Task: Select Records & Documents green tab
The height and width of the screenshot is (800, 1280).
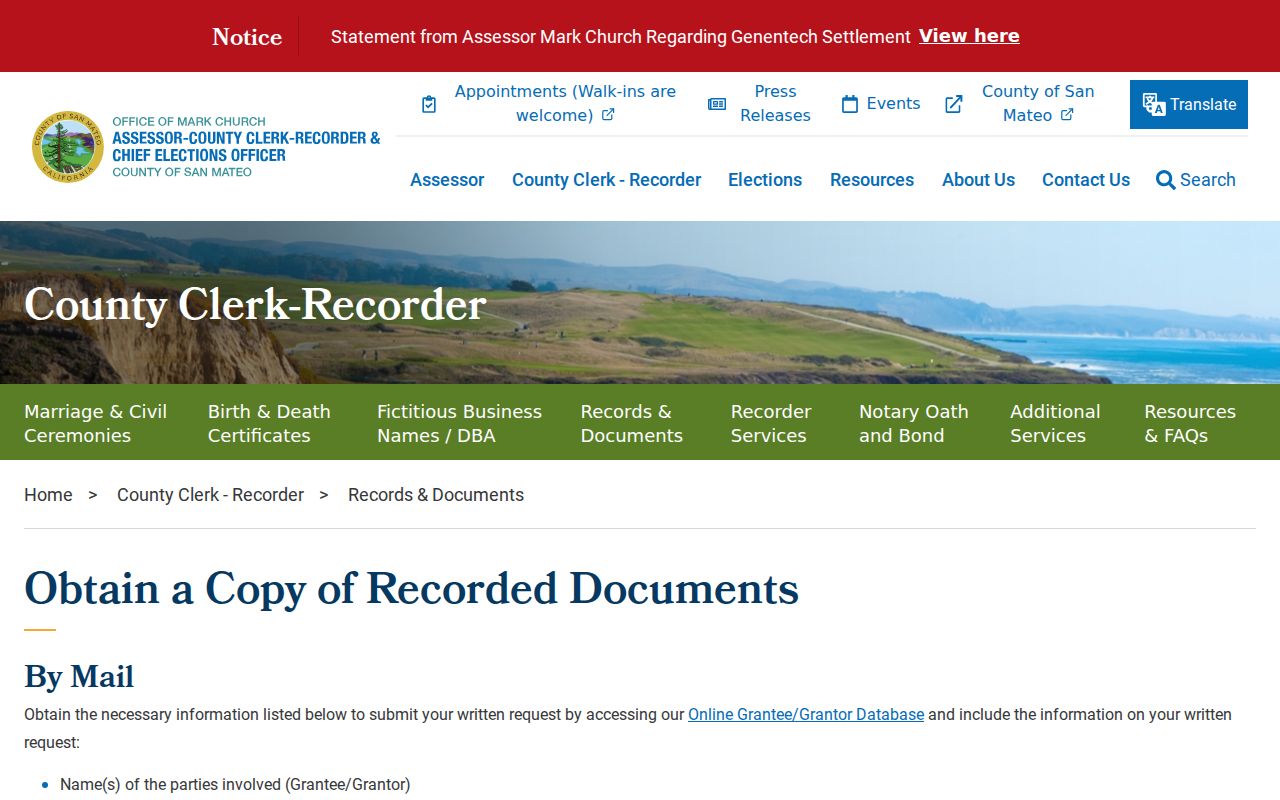Action: click(632, 423)
